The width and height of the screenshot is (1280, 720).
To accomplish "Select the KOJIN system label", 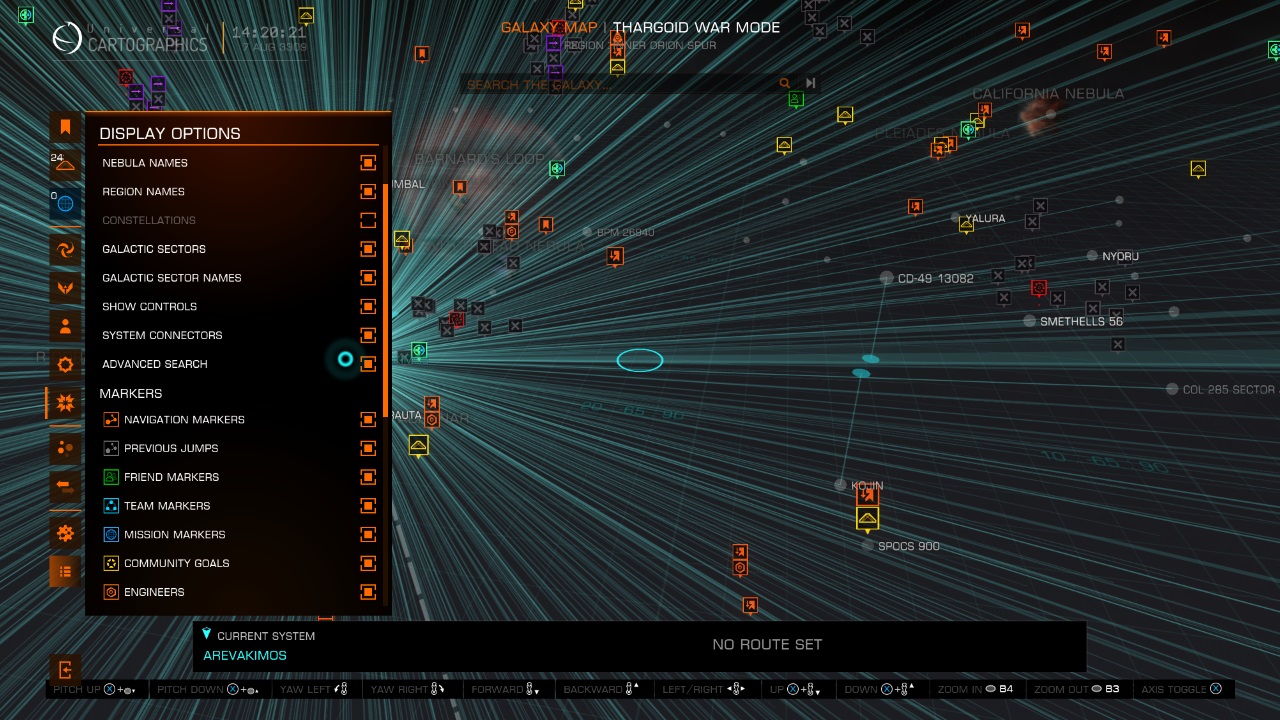I will (867, 486).
